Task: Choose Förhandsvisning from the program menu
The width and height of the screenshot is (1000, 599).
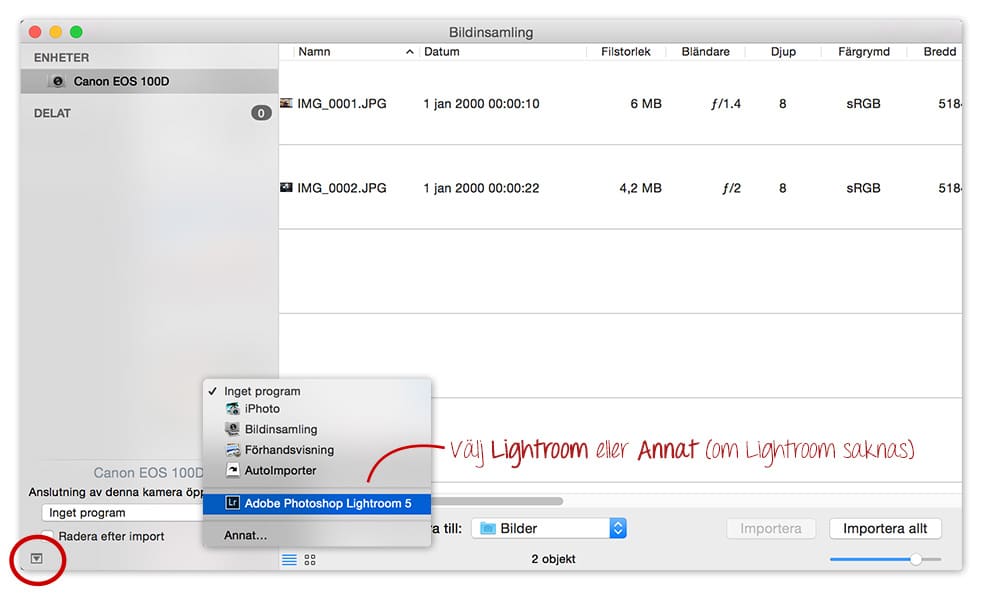Action: click(x=317, y=450)
